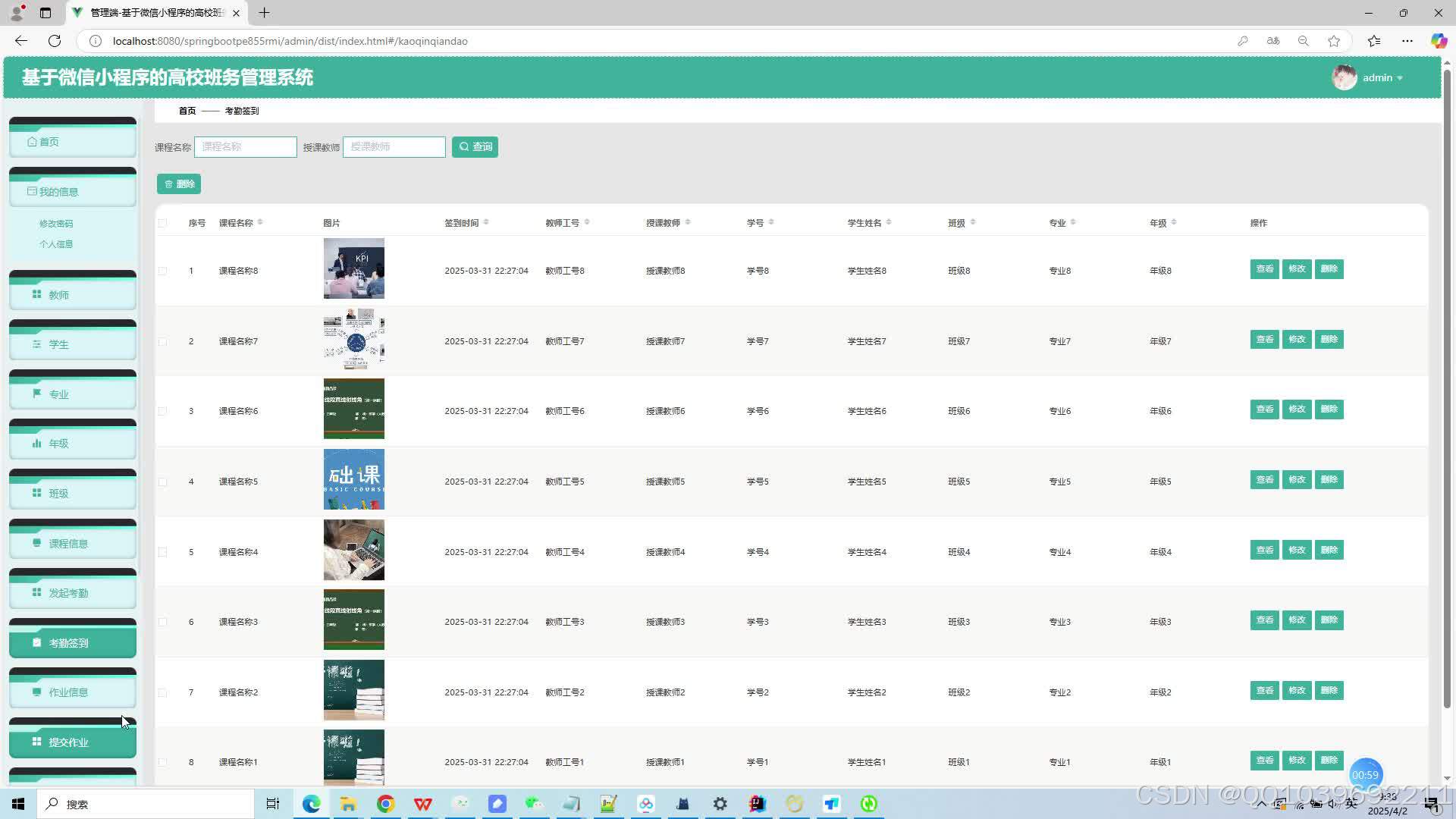Click the magnifier icon on 查询 button
This screenshot has width=1456, height=819.
464,147
